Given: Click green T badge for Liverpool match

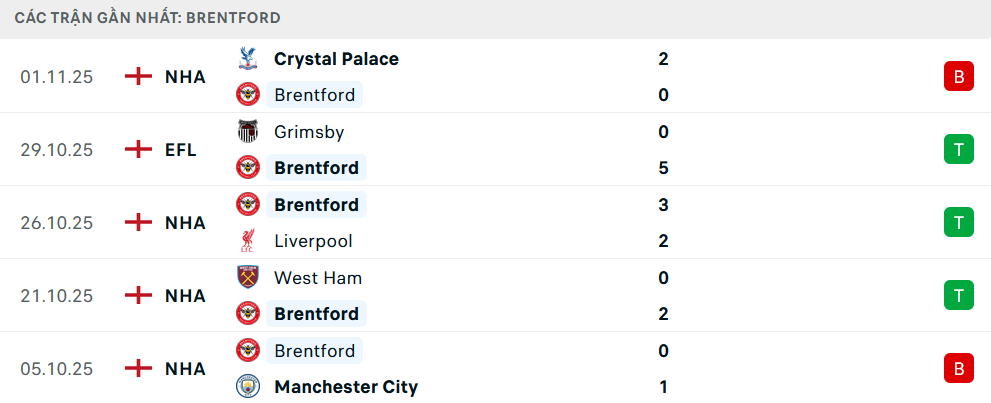Looking at the screenshot, I should tap(958, 222).
